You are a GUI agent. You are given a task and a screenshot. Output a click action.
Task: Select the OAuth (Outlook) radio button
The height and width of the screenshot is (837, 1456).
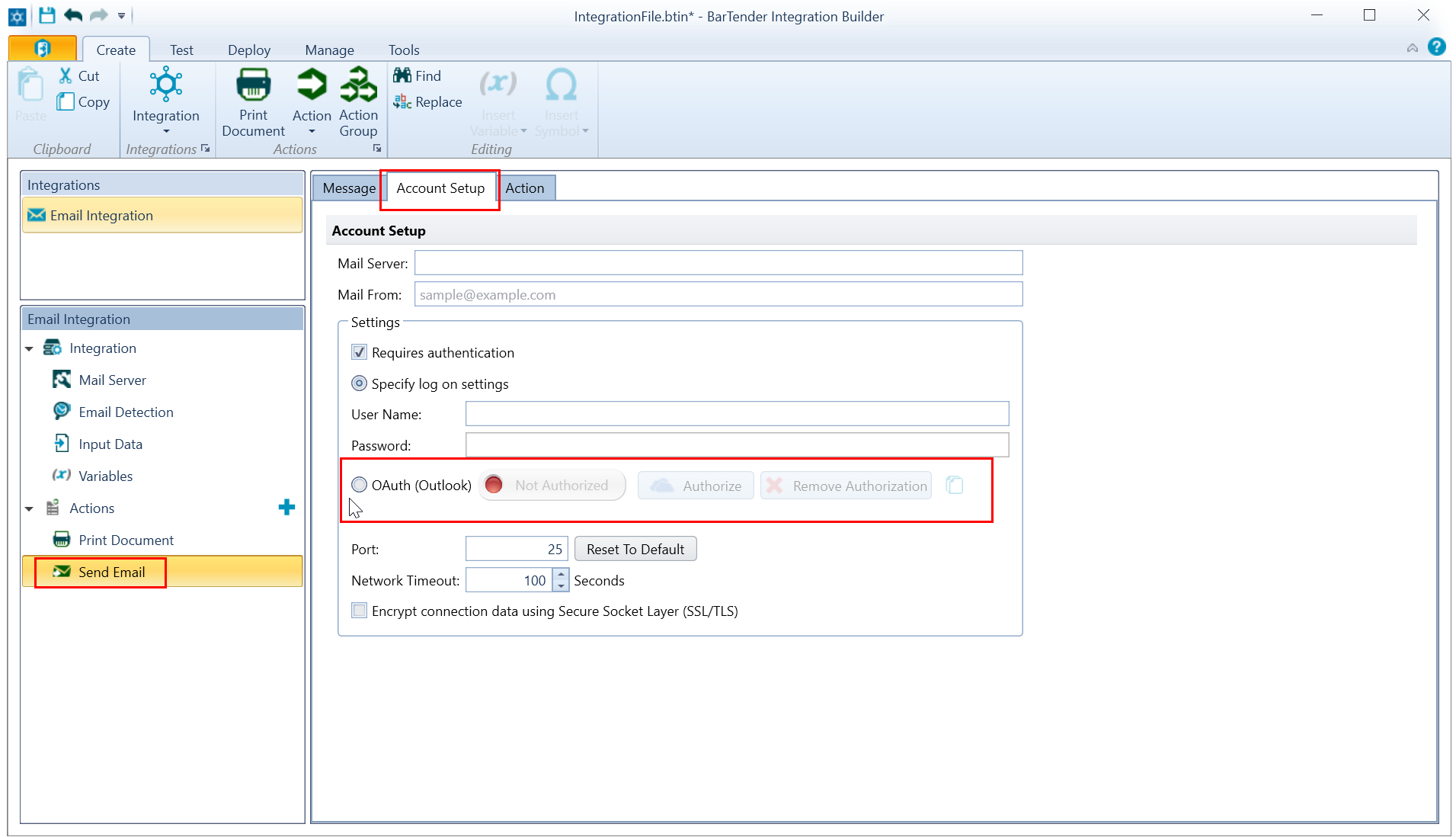[359, 485]
